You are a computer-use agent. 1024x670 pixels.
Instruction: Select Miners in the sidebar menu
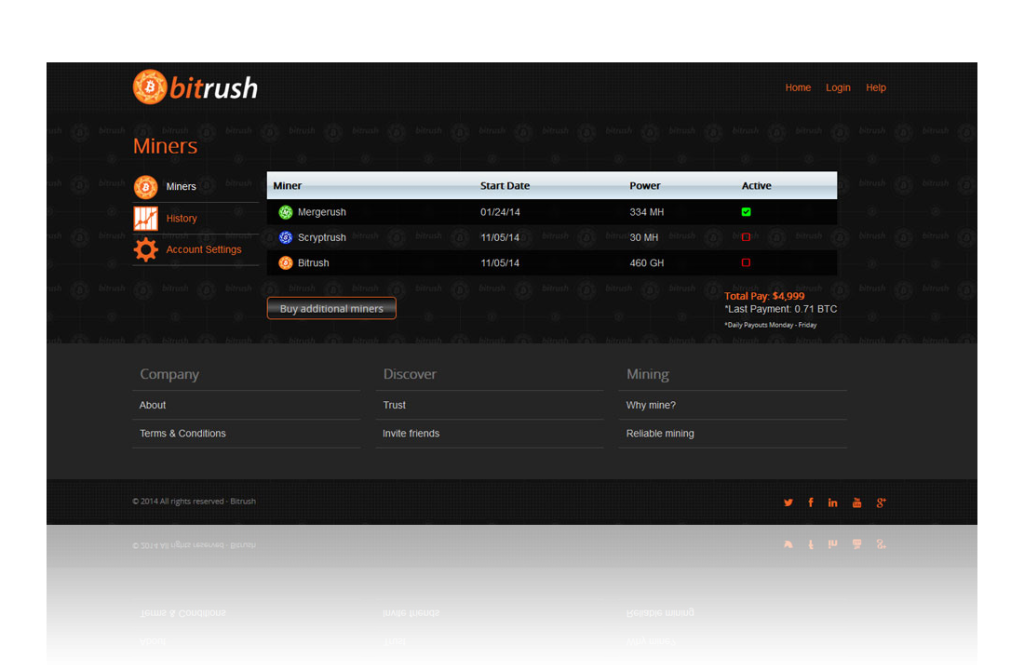181,187
